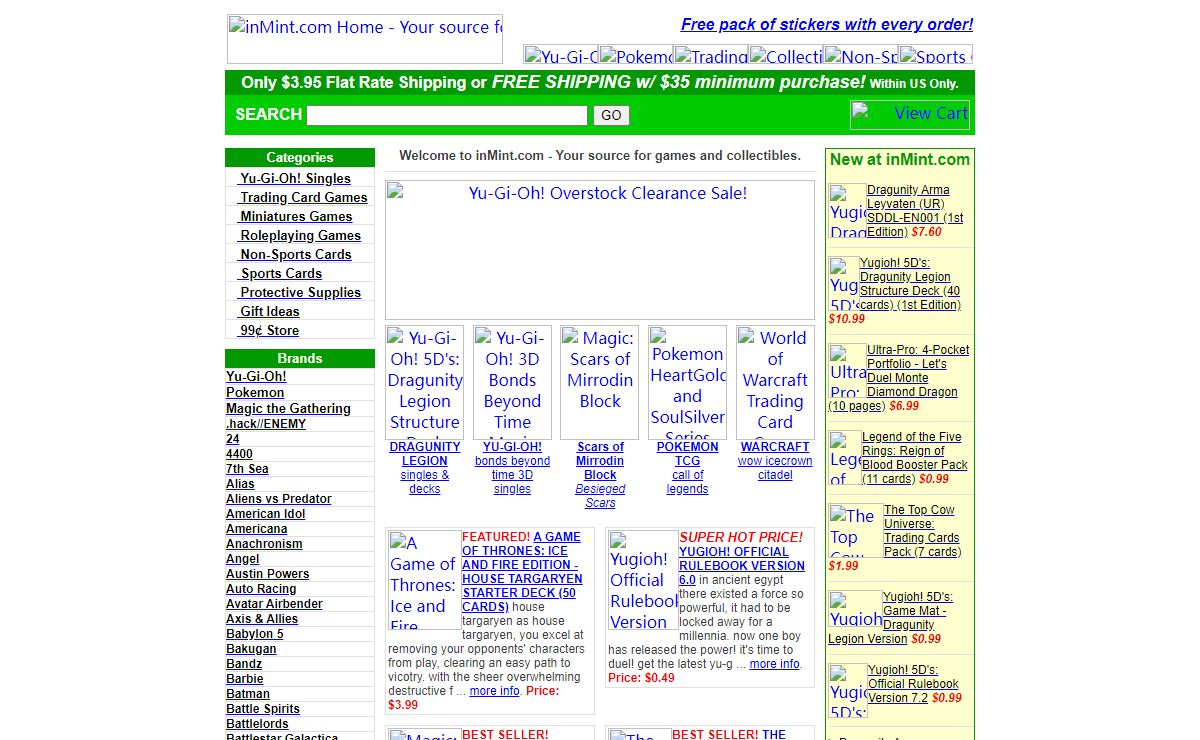1200x740 pixels.
Task: Open Yu-Gi-Oh! Singles category
Action: [x=295, y=178]
